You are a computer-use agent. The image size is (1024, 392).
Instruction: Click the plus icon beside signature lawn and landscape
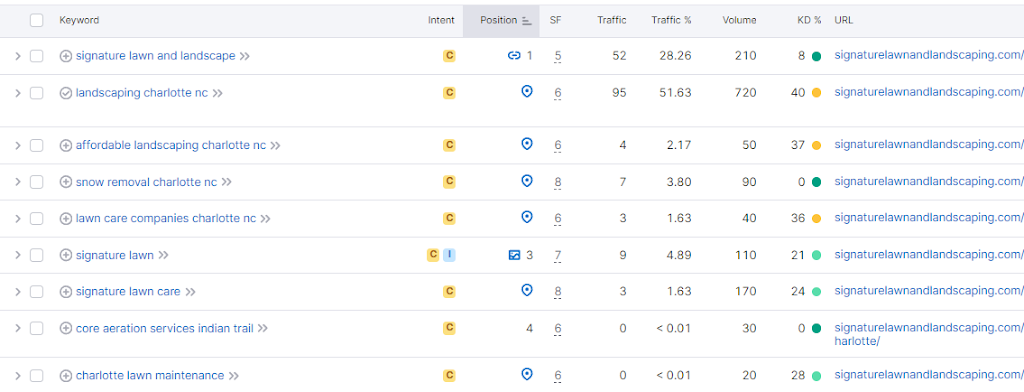tap(65, 56)
